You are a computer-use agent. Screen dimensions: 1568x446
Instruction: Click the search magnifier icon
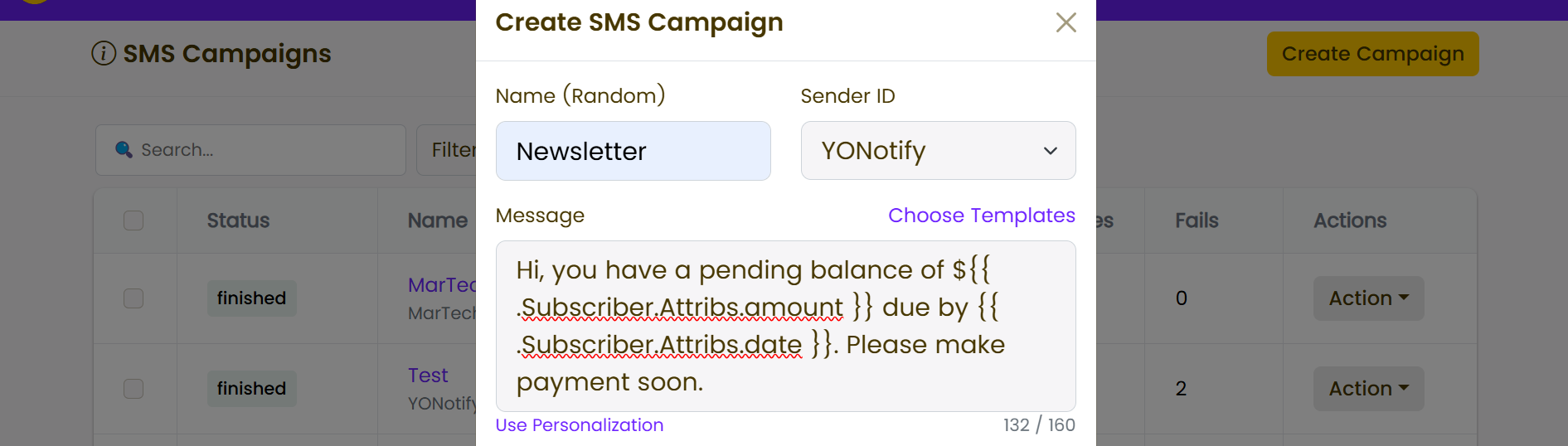(124, 149)
